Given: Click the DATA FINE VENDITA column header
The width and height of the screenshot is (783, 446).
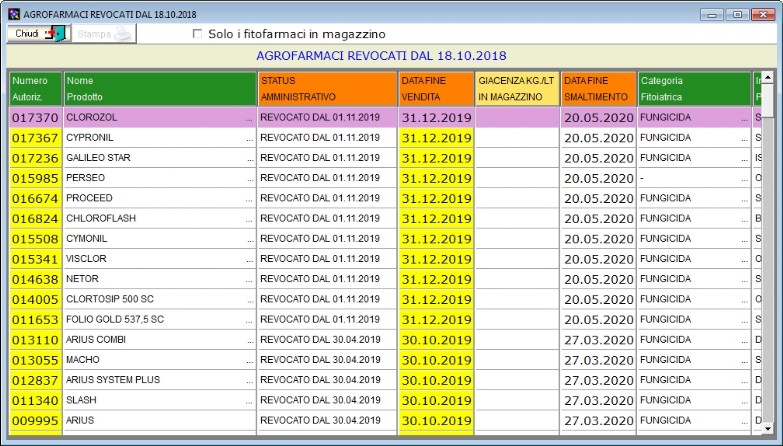Looking at the screenshot, I should (436, 89).
